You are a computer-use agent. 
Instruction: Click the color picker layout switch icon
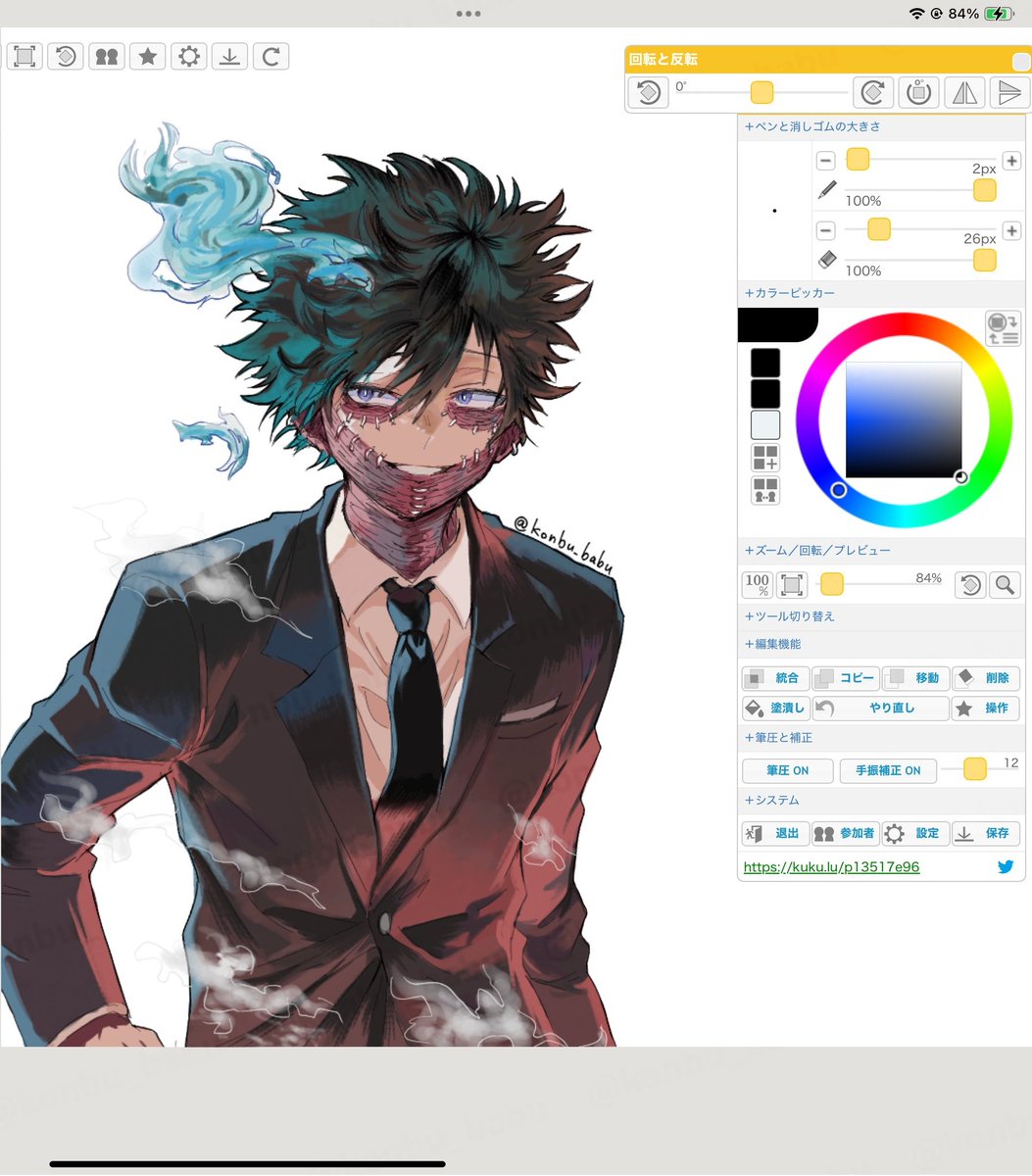click(1004, 328)
